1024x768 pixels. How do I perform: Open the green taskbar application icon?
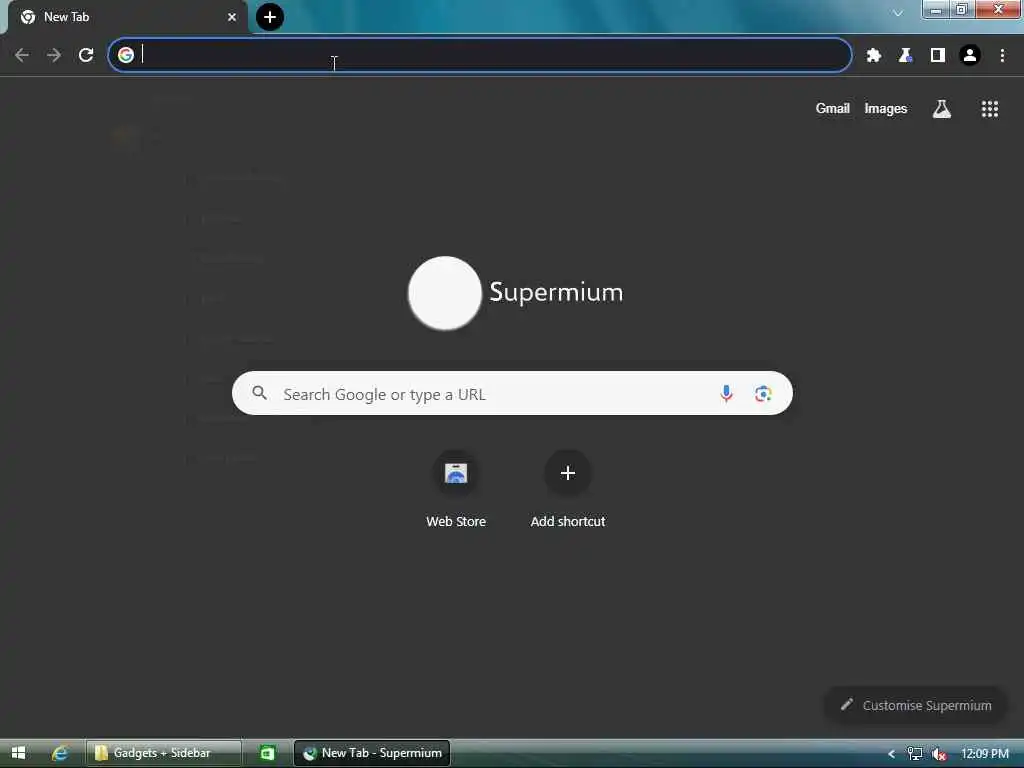(268, 753)
